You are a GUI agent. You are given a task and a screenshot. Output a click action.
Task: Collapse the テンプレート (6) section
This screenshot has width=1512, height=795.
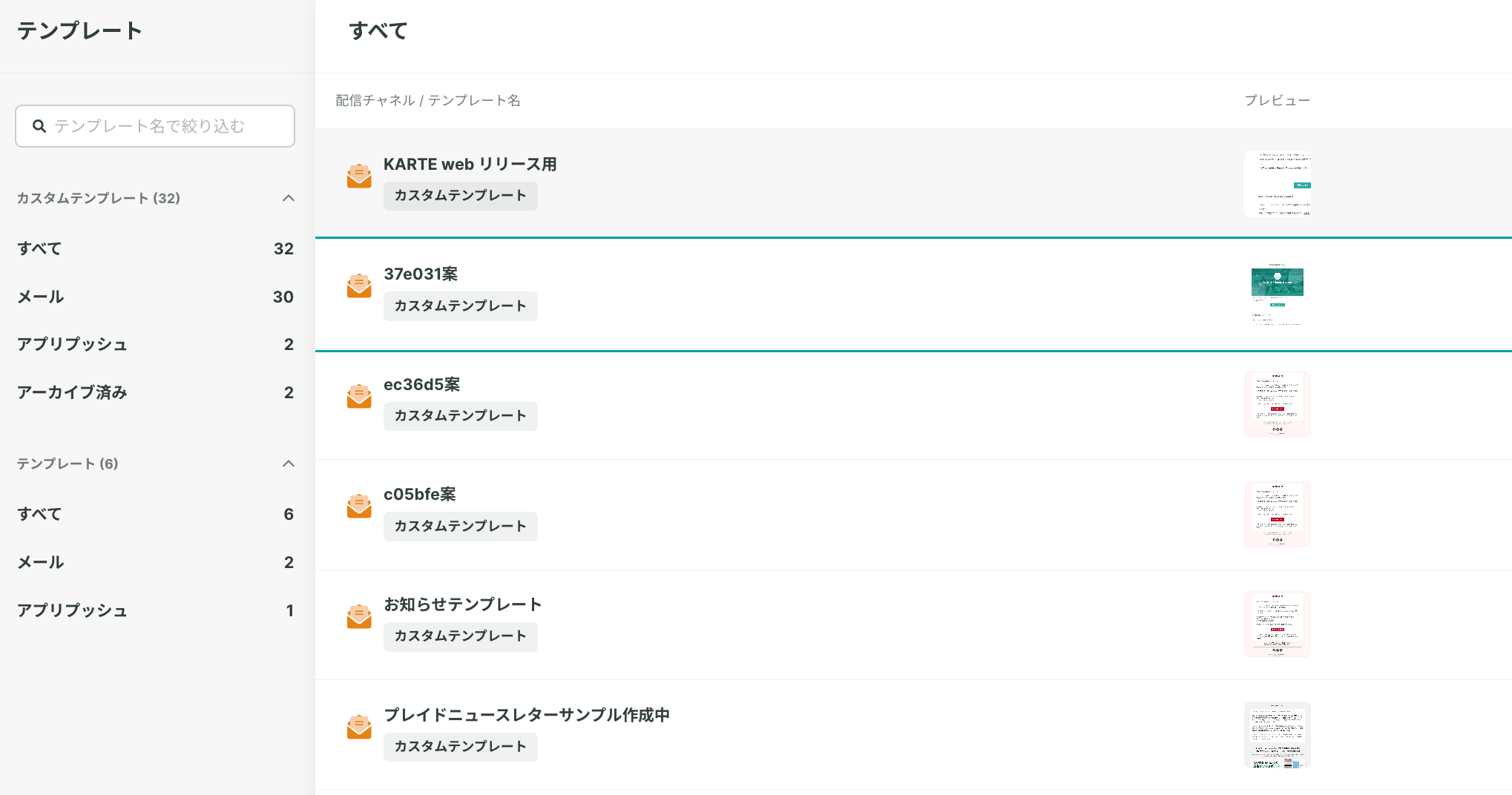coord(289,464)
